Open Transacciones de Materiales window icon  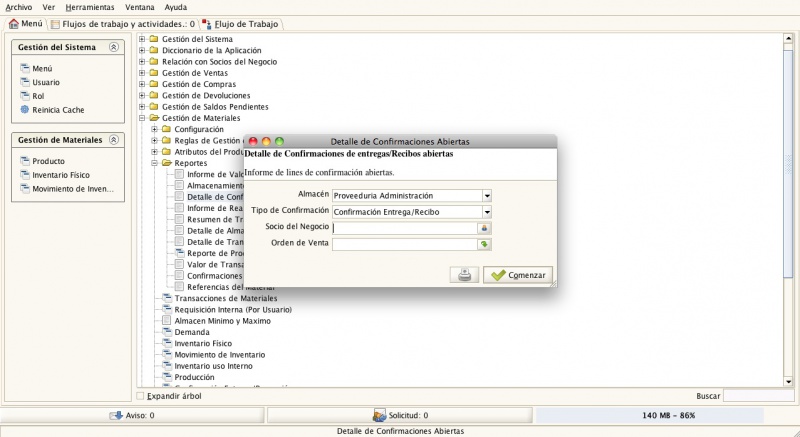click(x=166, y=298)
